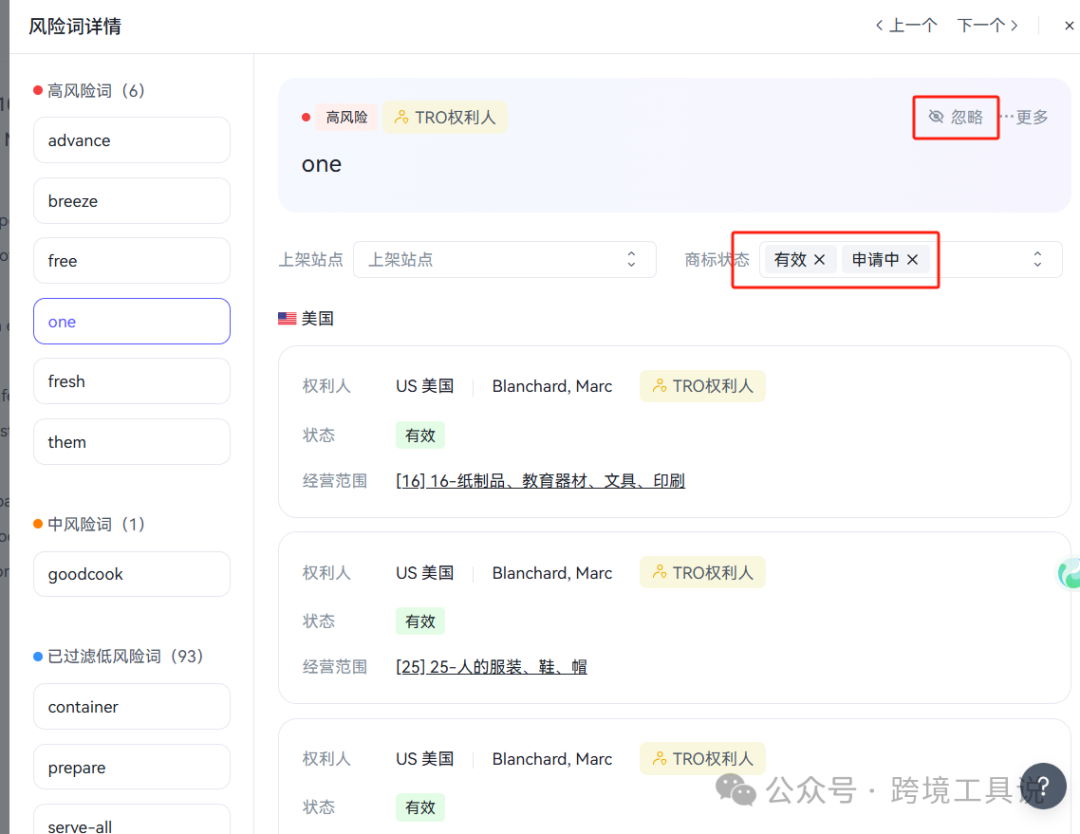Click the 高风险 label in header card

click(346, 118)
